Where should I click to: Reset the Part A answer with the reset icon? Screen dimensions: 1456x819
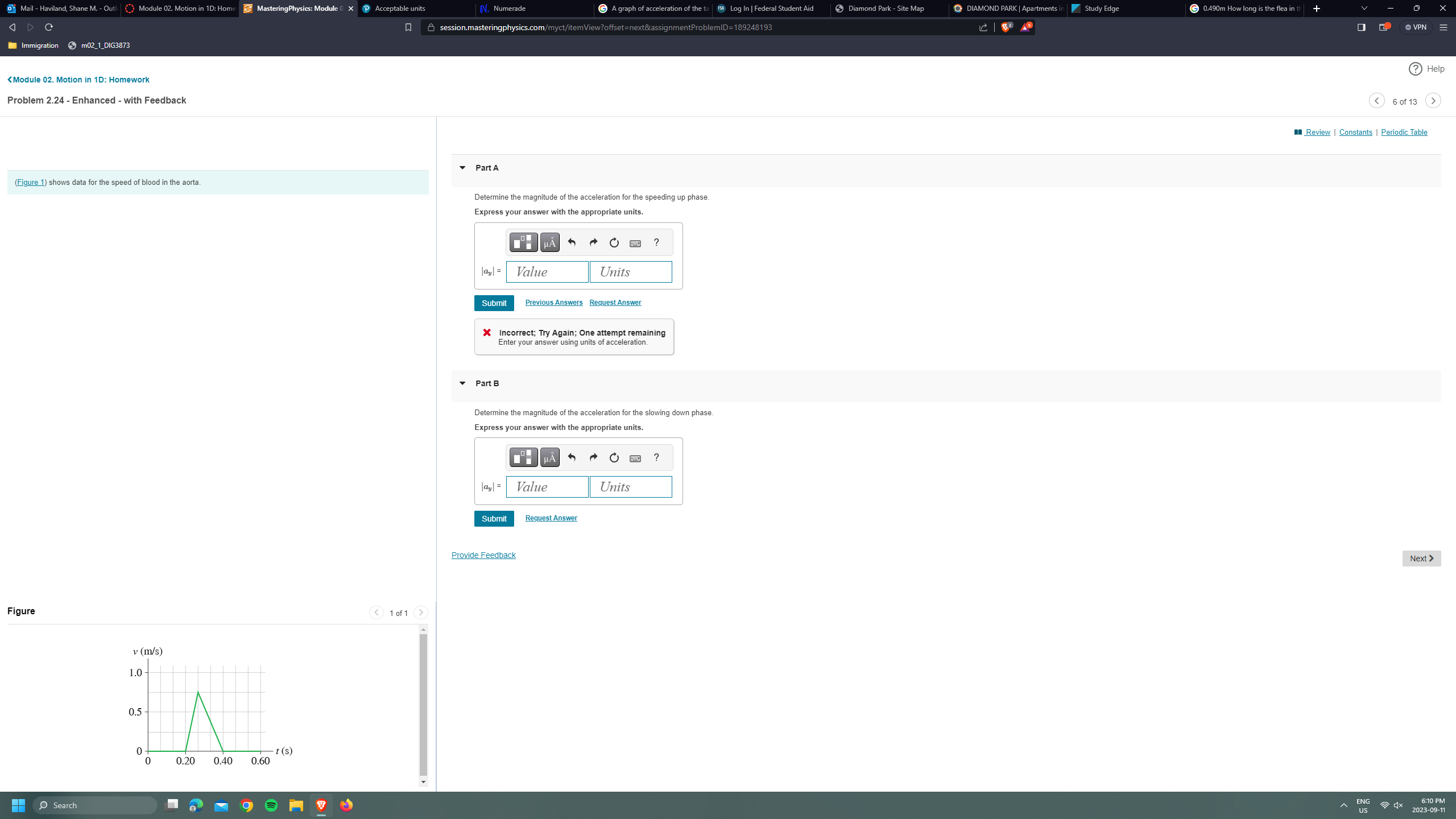[x=614, y=243]
